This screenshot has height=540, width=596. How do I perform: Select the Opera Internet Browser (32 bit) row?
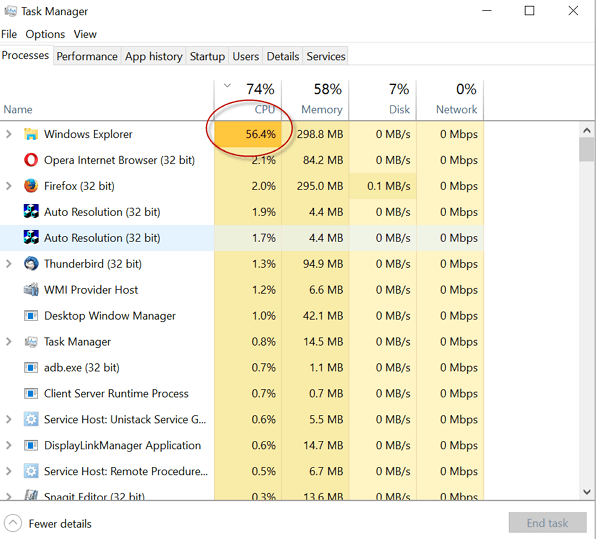[x=242, y=160]
